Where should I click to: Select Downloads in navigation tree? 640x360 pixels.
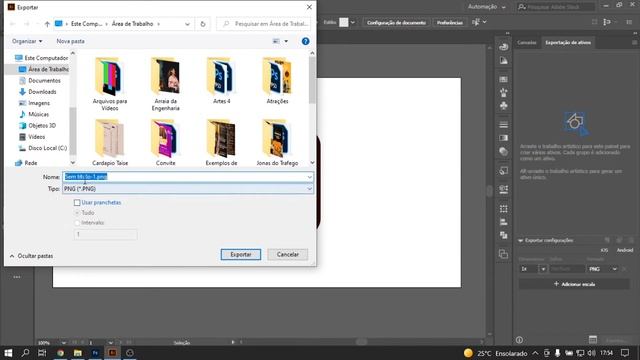click(x=38, y=92)
